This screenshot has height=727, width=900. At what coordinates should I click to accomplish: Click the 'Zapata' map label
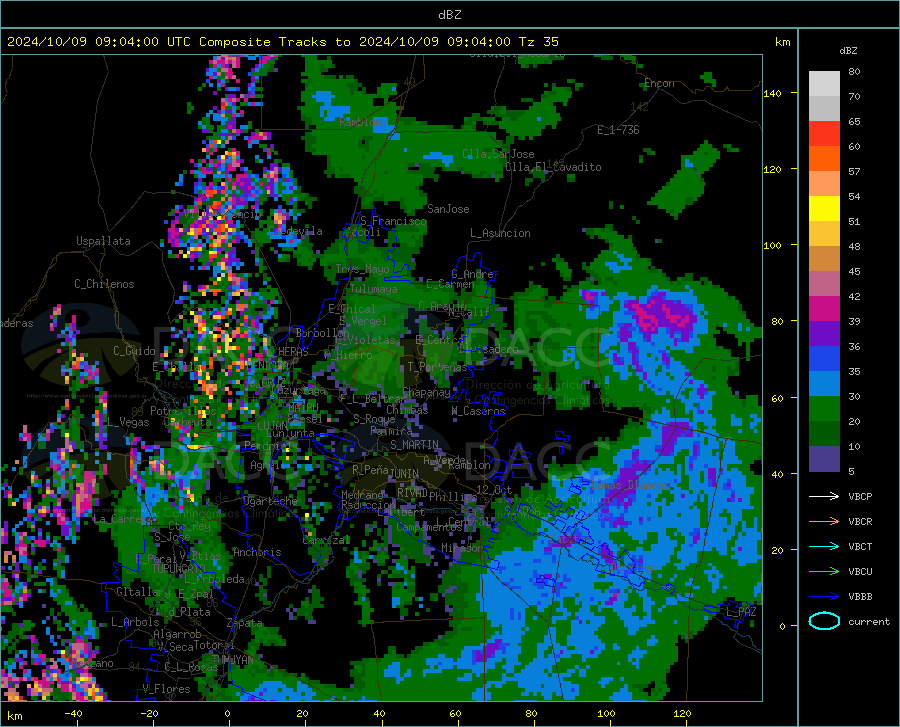(x=245, y=623)
